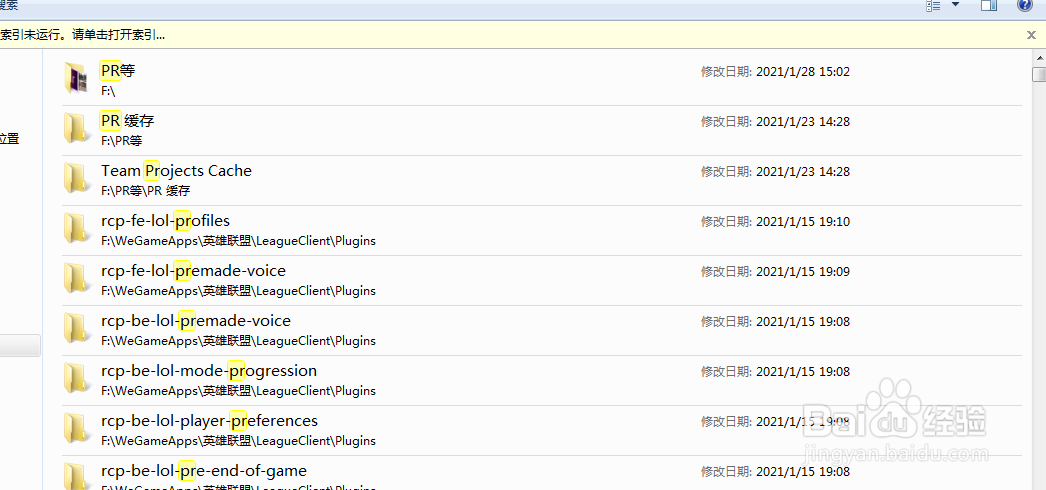Click the F:\PR等\PR 缓存 path text
This screenshot has height=490, width=1046.
click(x=146, y=191)
